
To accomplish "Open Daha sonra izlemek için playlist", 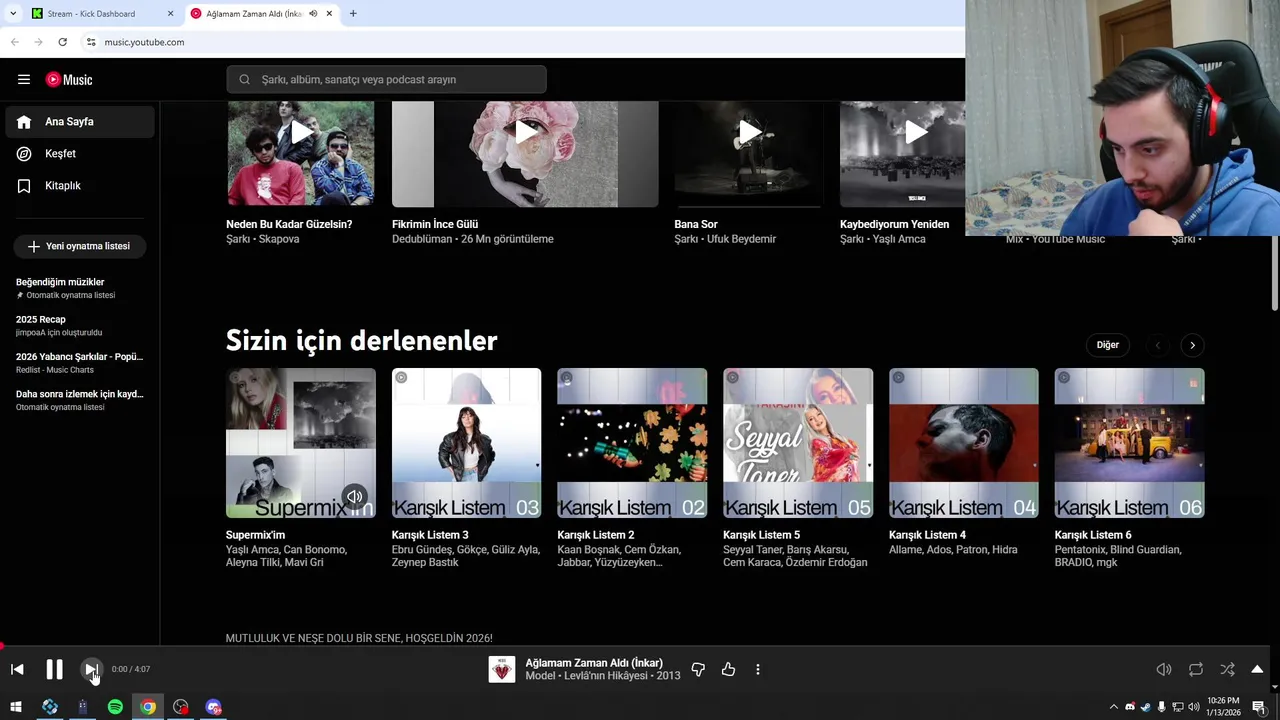I will (80, 400).
